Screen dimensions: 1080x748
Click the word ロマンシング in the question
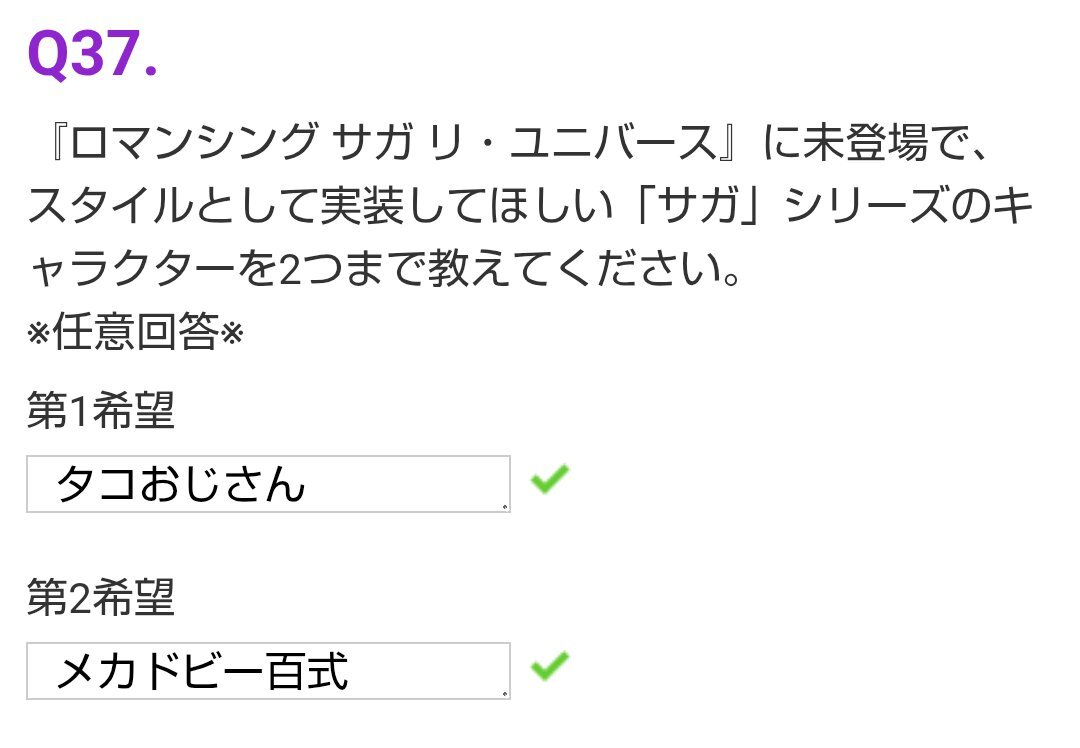194,143
